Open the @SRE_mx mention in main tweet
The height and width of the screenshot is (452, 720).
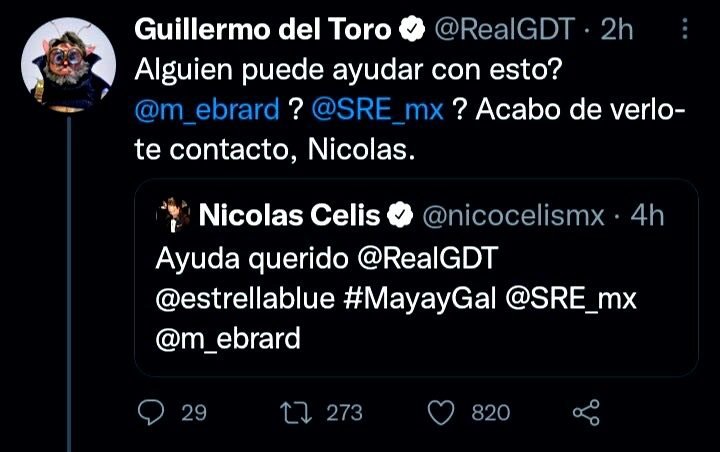(378, 110)
